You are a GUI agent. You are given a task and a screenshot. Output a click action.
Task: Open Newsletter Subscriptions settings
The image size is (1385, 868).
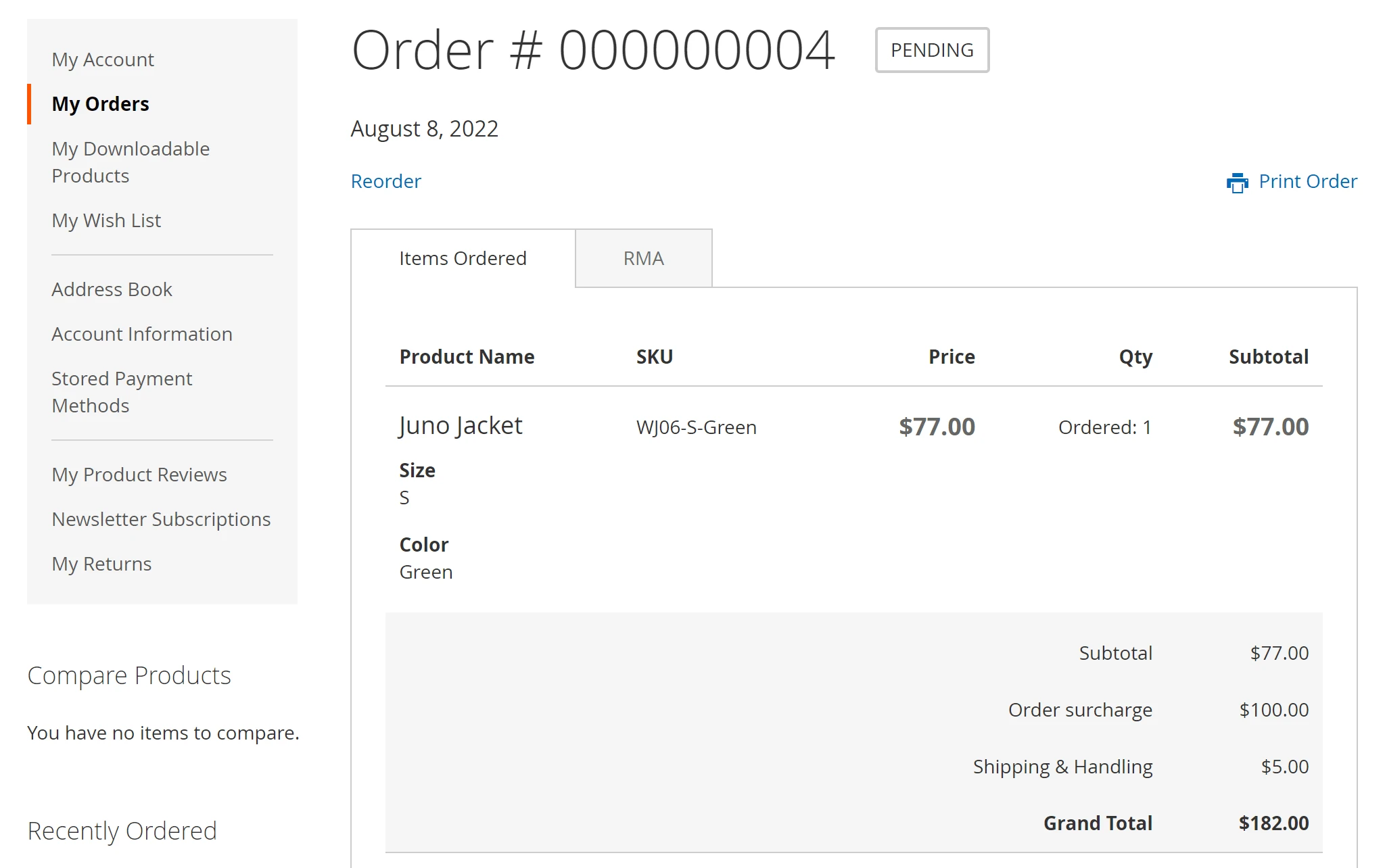(161, 519)
